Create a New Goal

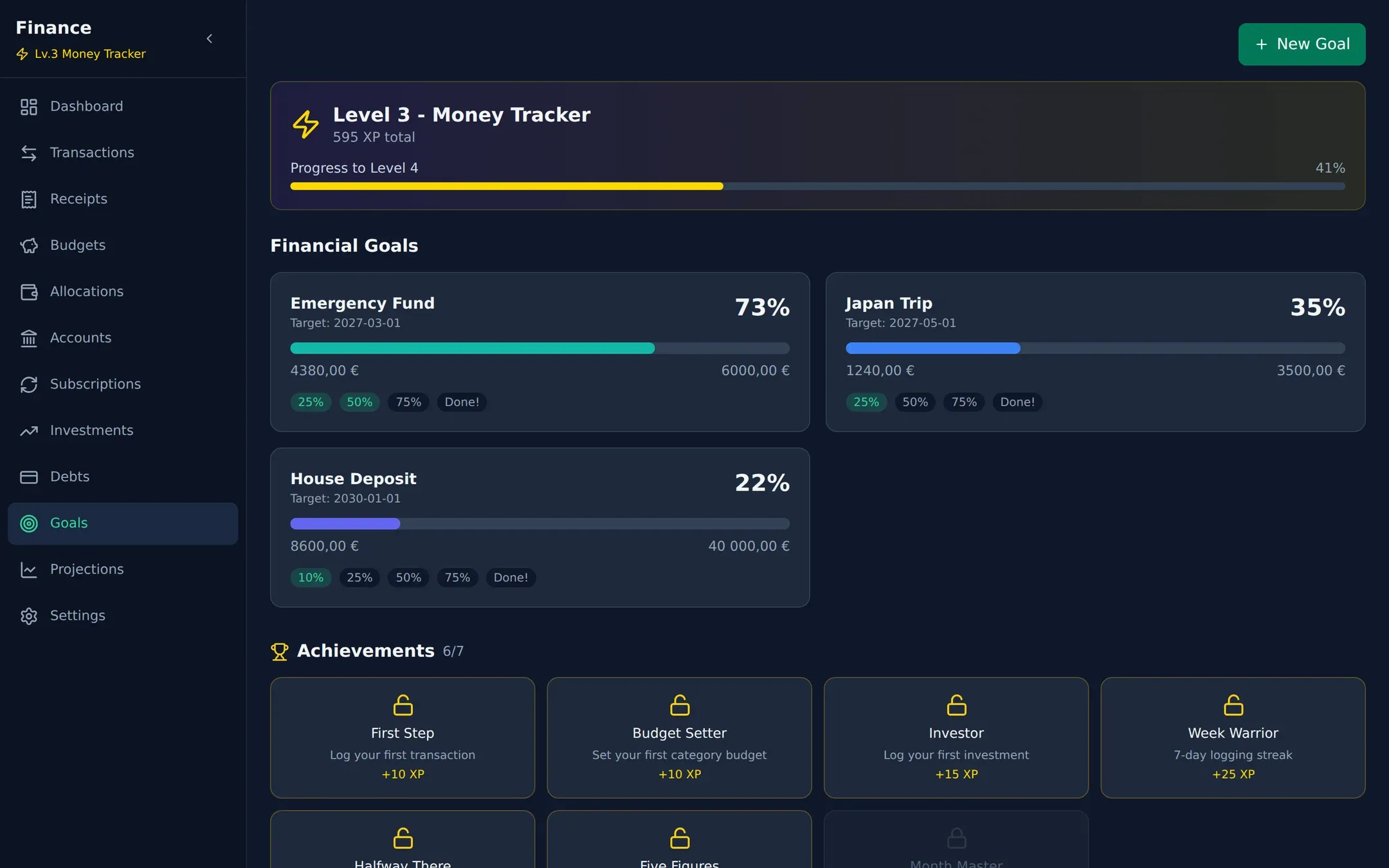1302,44
